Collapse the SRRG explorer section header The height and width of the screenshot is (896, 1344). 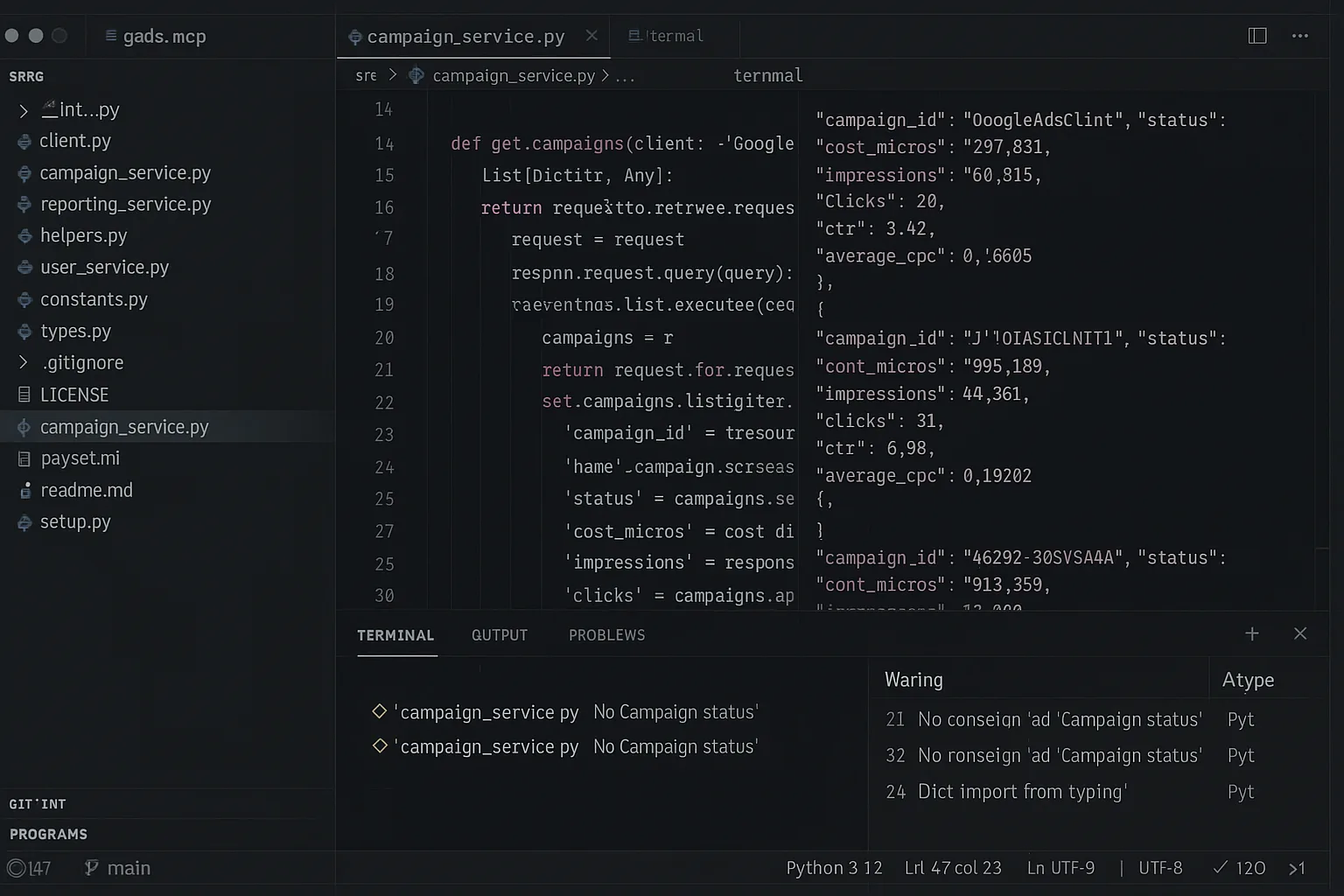pyautogui.click(x=26, y=77)
